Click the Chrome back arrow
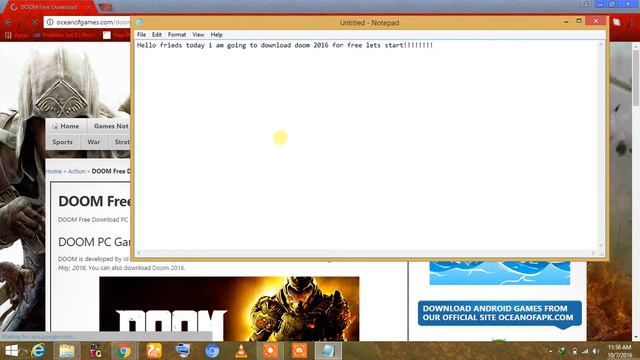The width and height of the screenshot is (640, 360). click(x=9, y=22)
